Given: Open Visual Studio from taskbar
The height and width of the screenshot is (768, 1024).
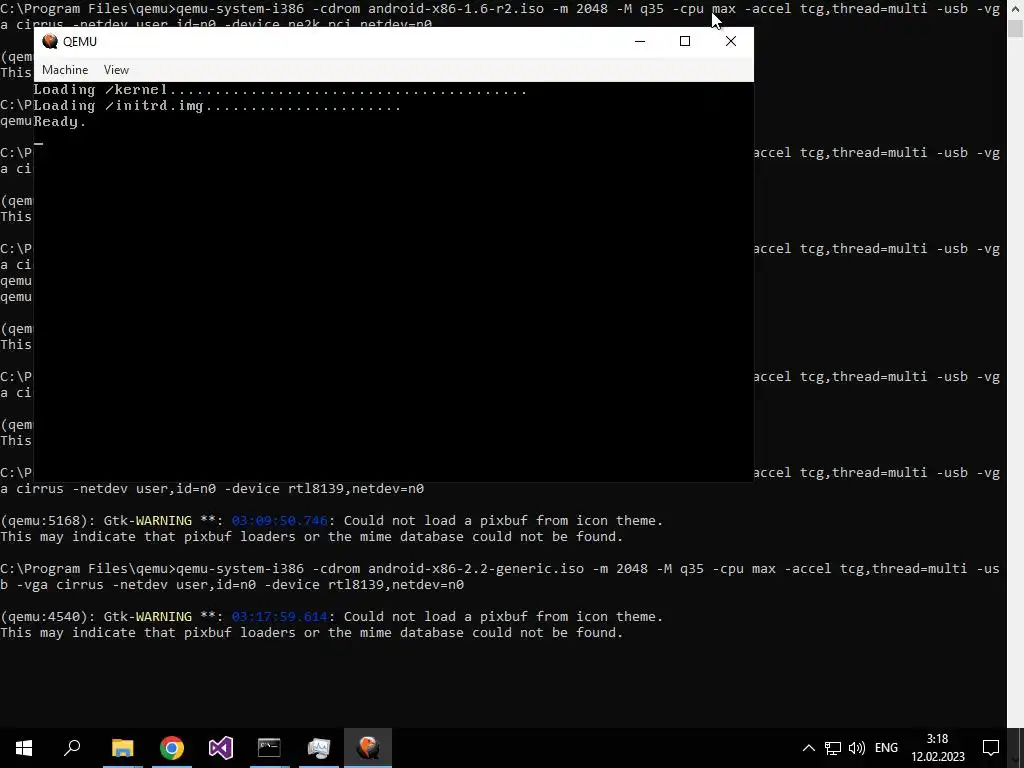Looking at the screenshot, I should point(221,748).
